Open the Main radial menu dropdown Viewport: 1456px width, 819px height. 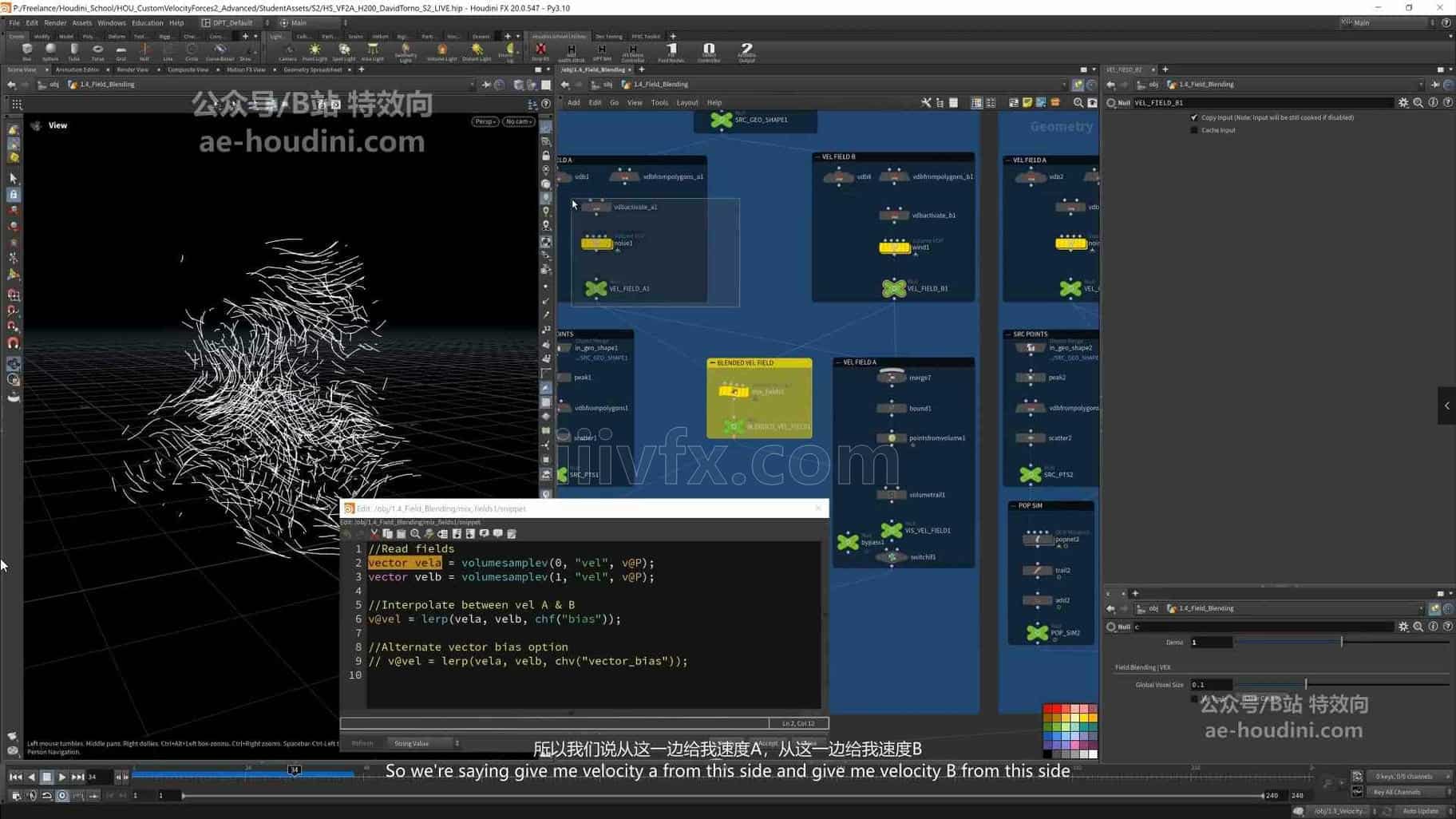point(312,23)
